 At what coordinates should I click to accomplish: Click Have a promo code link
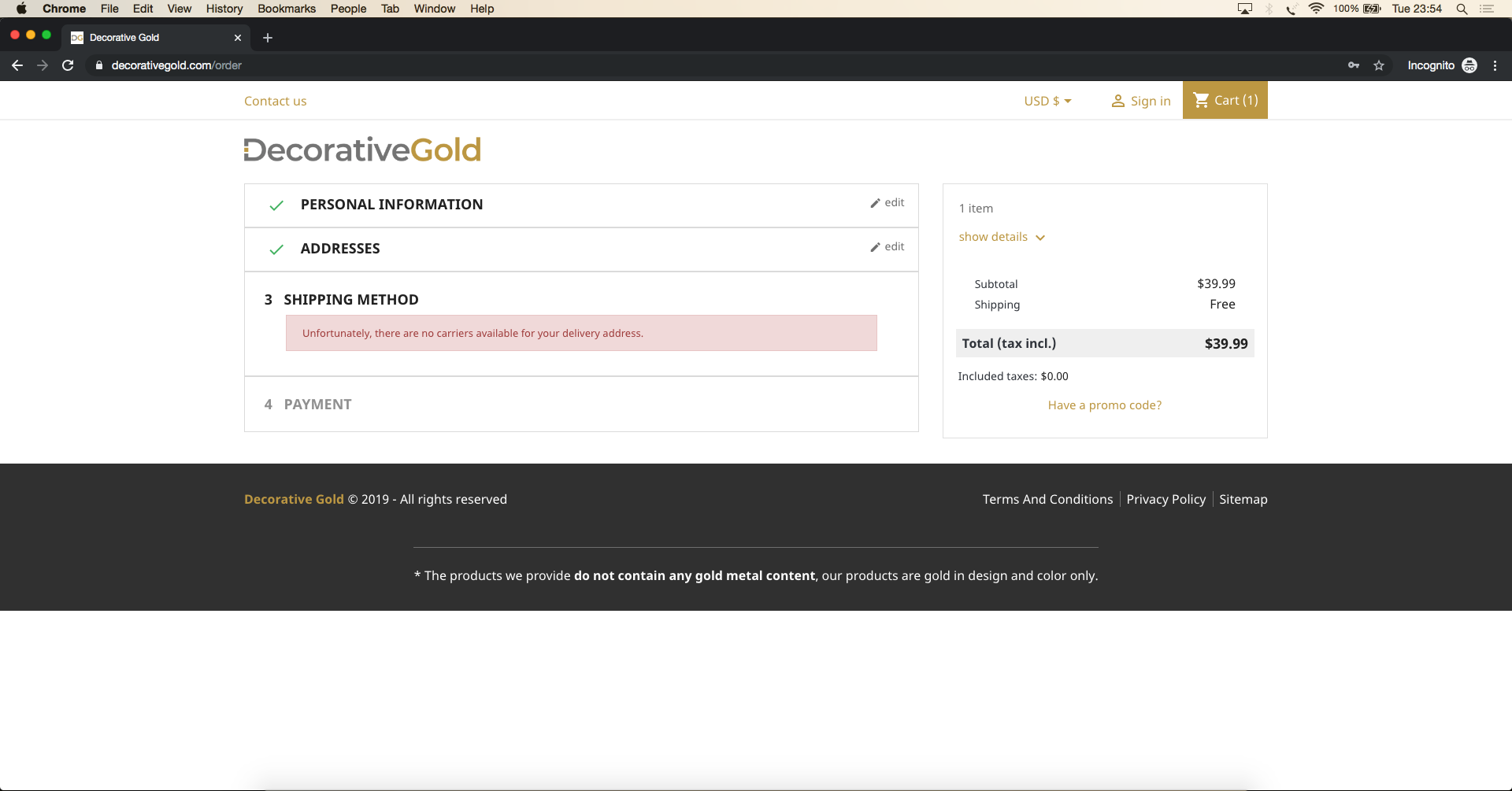(1104, 405)
